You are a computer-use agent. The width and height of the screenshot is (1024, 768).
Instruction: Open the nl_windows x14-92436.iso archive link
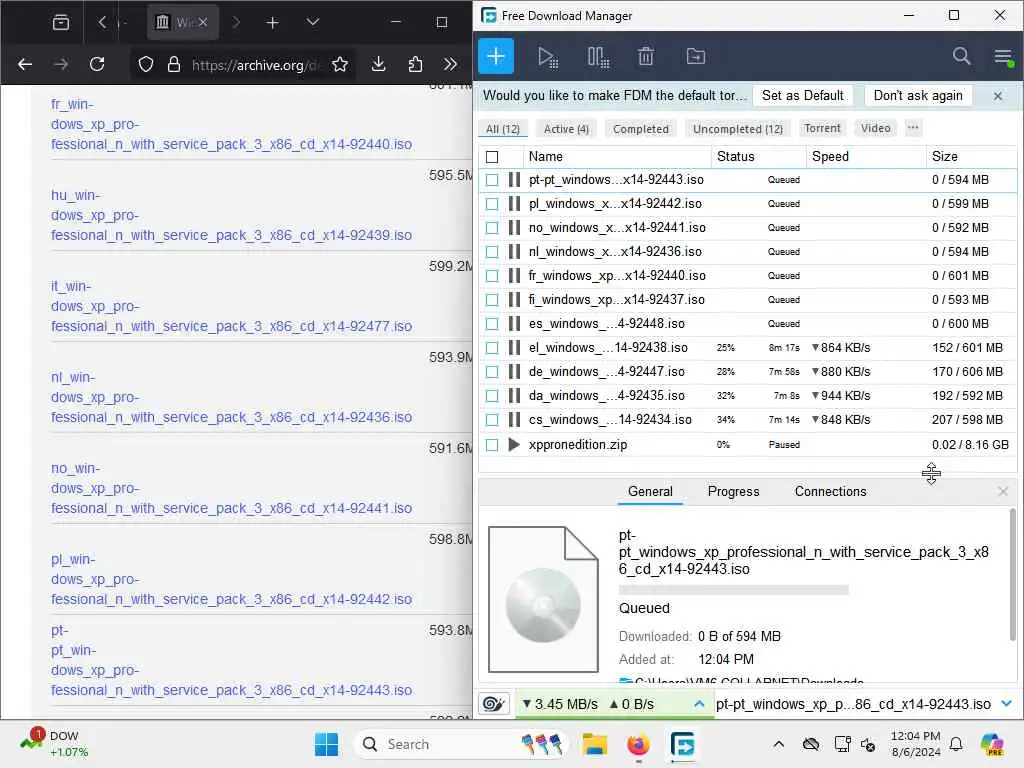pos(231,397)
